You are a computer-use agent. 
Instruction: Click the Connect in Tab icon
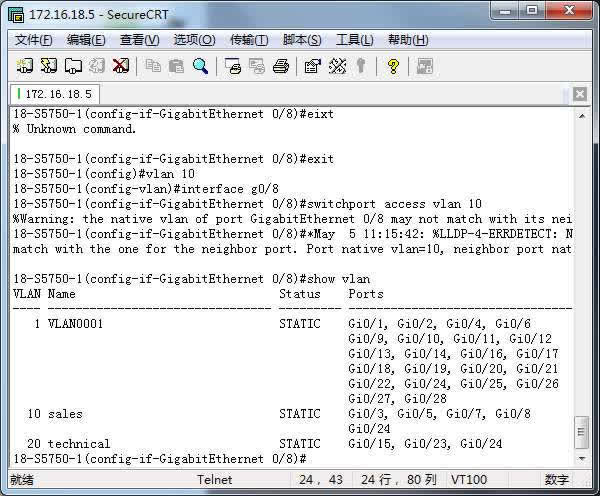tap(73, 66)
